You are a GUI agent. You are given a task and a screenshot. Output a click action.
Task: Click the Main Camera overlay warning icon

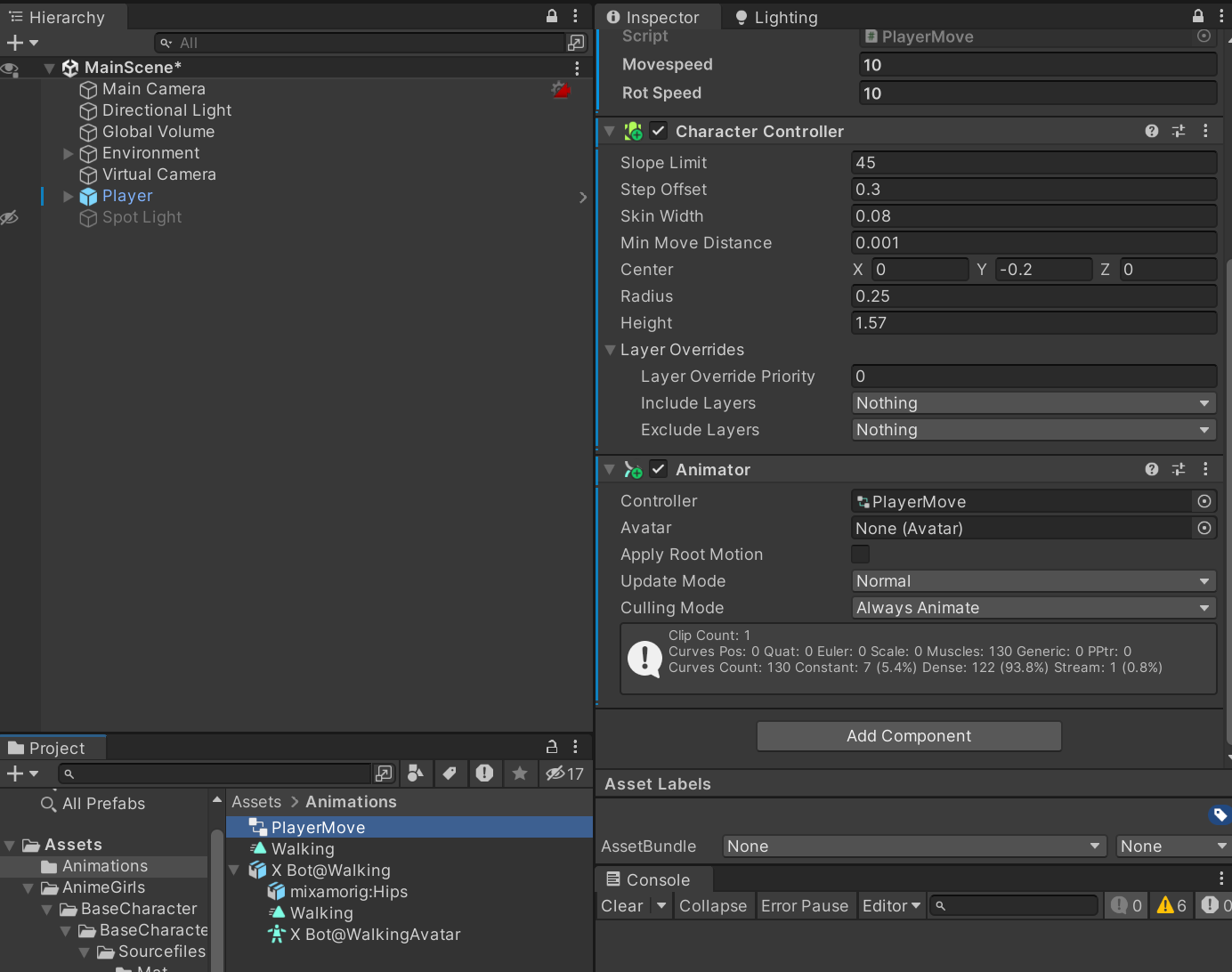coord(560,89)
